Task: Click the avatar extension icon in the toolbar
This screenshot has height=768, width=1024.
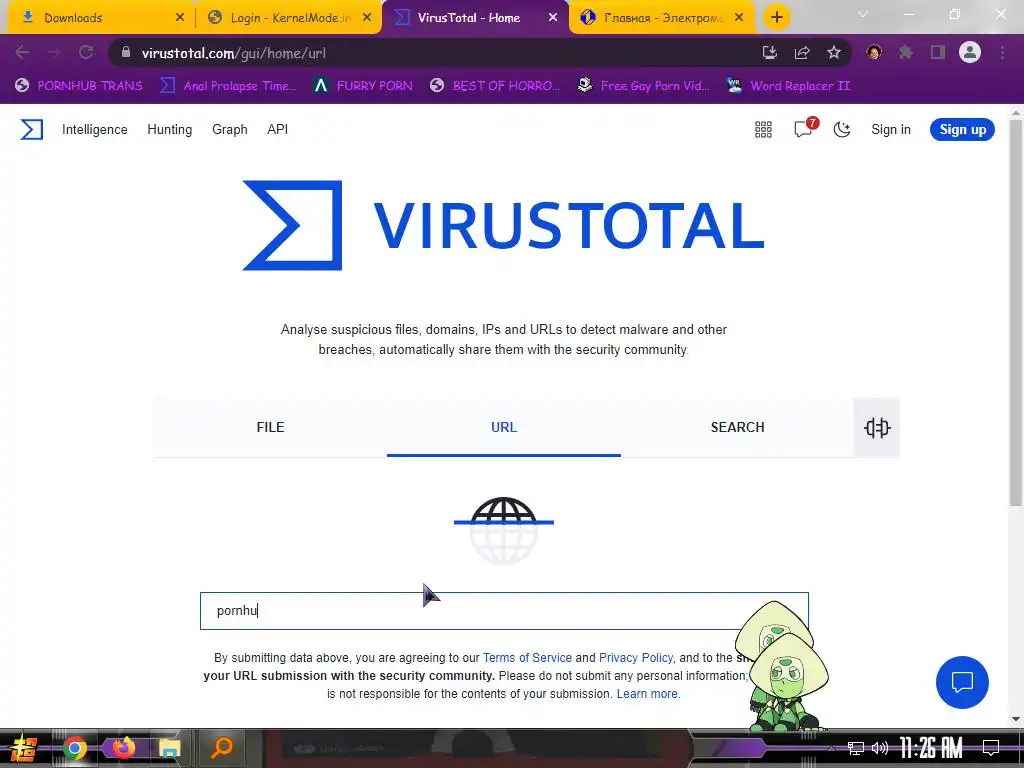Action: pos(874,53)
